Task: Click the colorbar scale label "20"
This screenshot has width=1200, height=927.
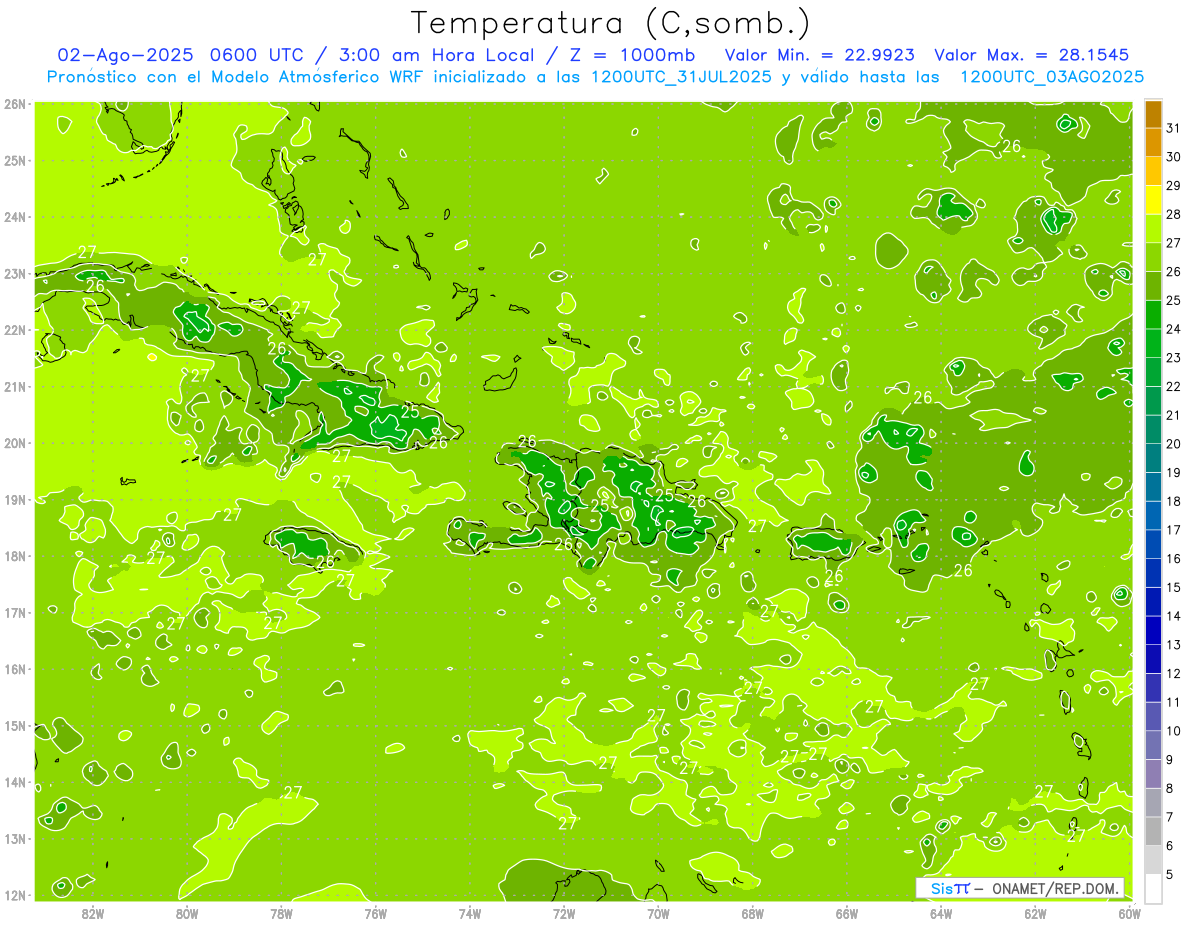Action: [1173, 444]
